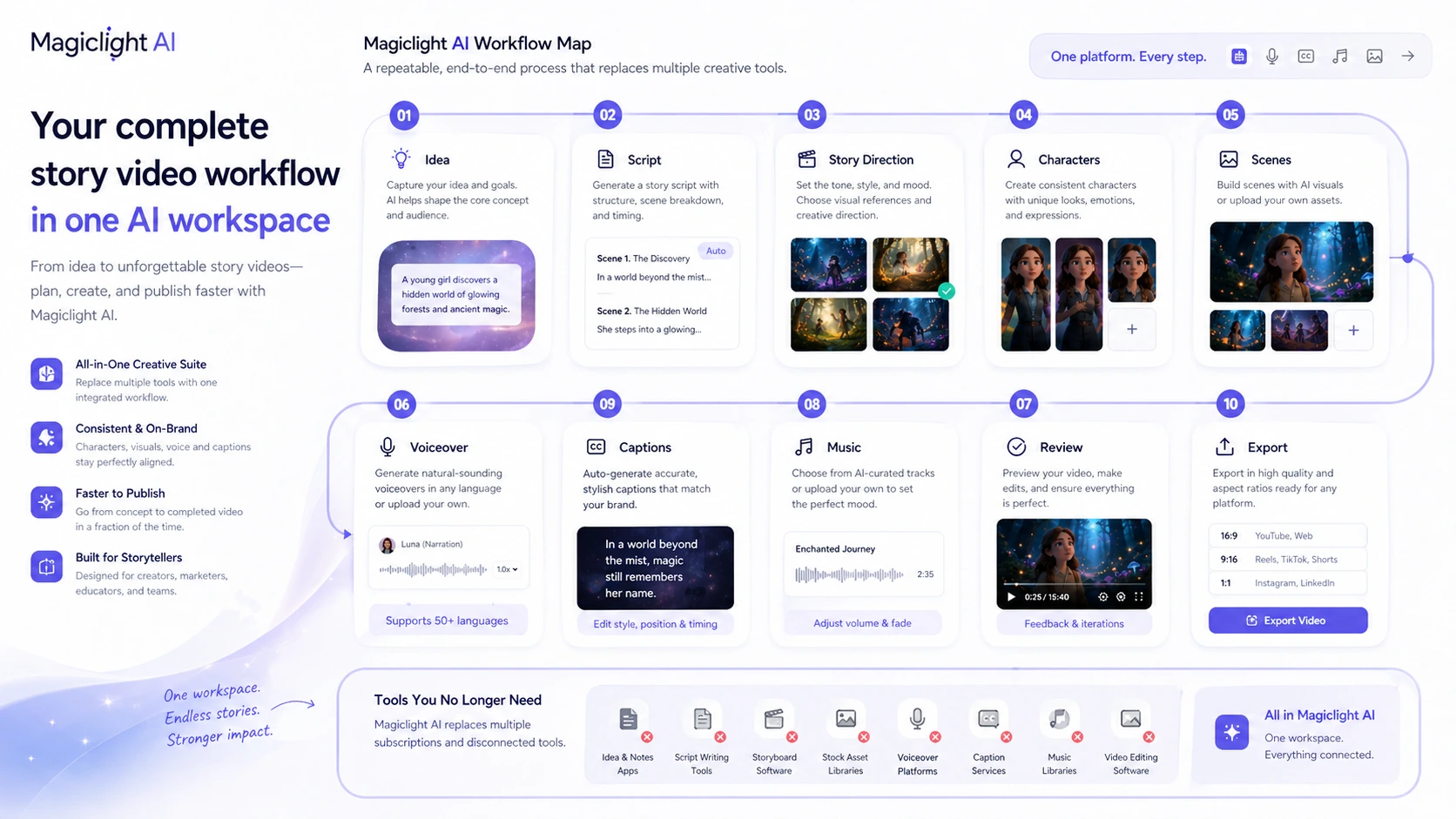Click the Faster to Publish icon
Screen dimensions: 1456x819
coord(47,502)
